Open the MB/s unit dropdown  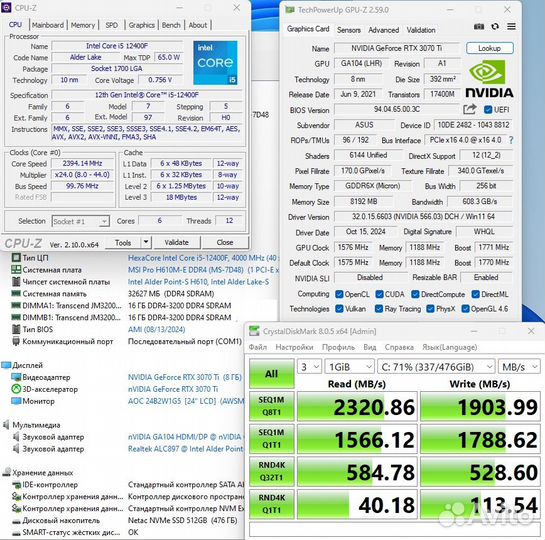click(x=519, y=367)
